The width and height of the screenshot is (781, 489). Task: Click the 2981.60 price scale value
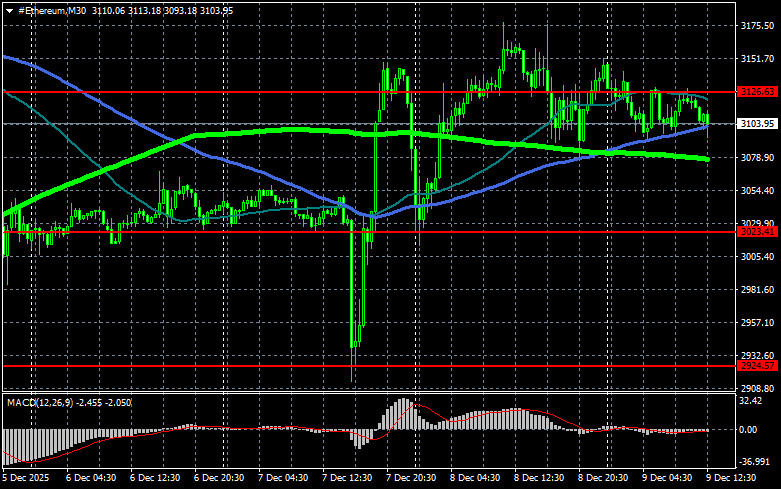757,290
